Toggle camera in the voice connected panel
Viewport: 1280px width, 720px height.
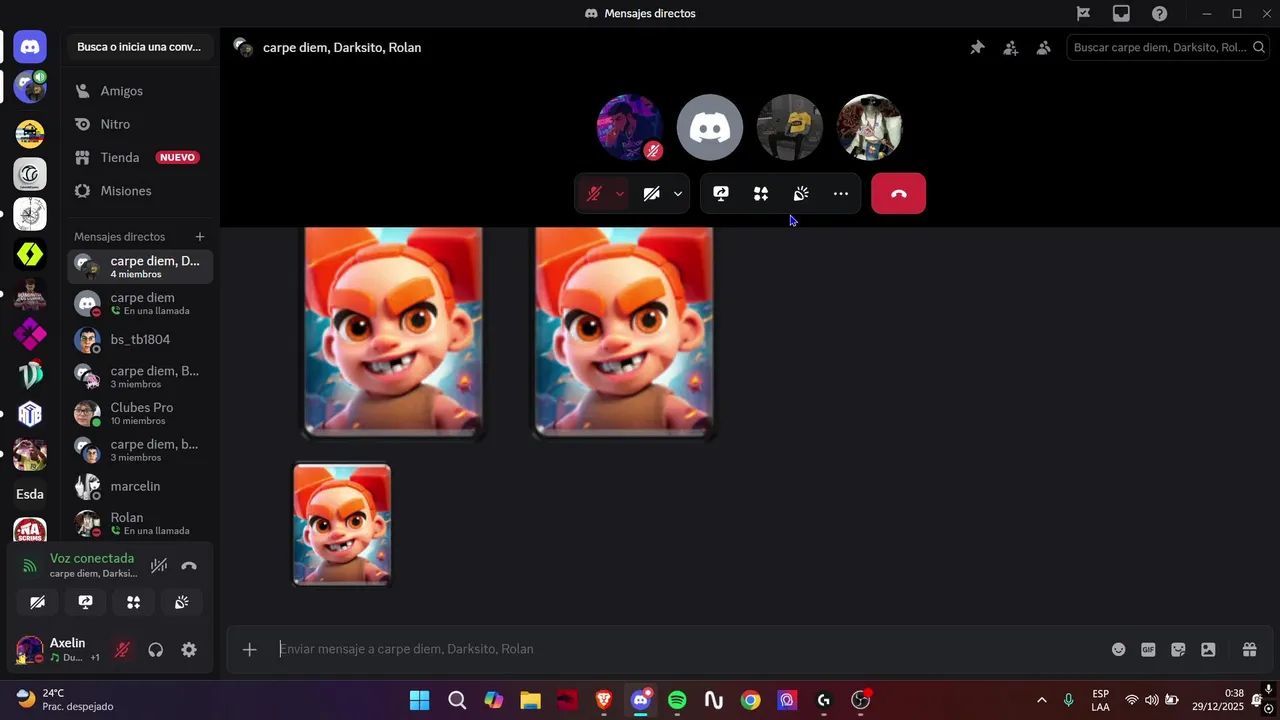pyautogui.click(x=37, y=602)
